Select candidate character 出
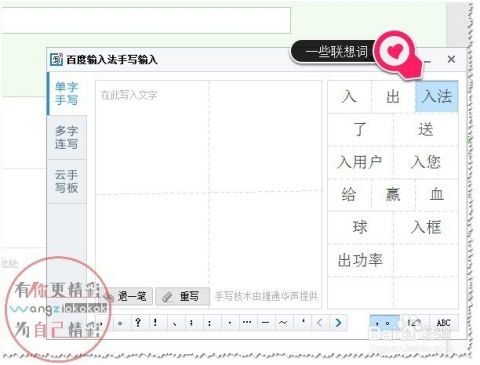 pyautogui.click(x=393, y=97)
